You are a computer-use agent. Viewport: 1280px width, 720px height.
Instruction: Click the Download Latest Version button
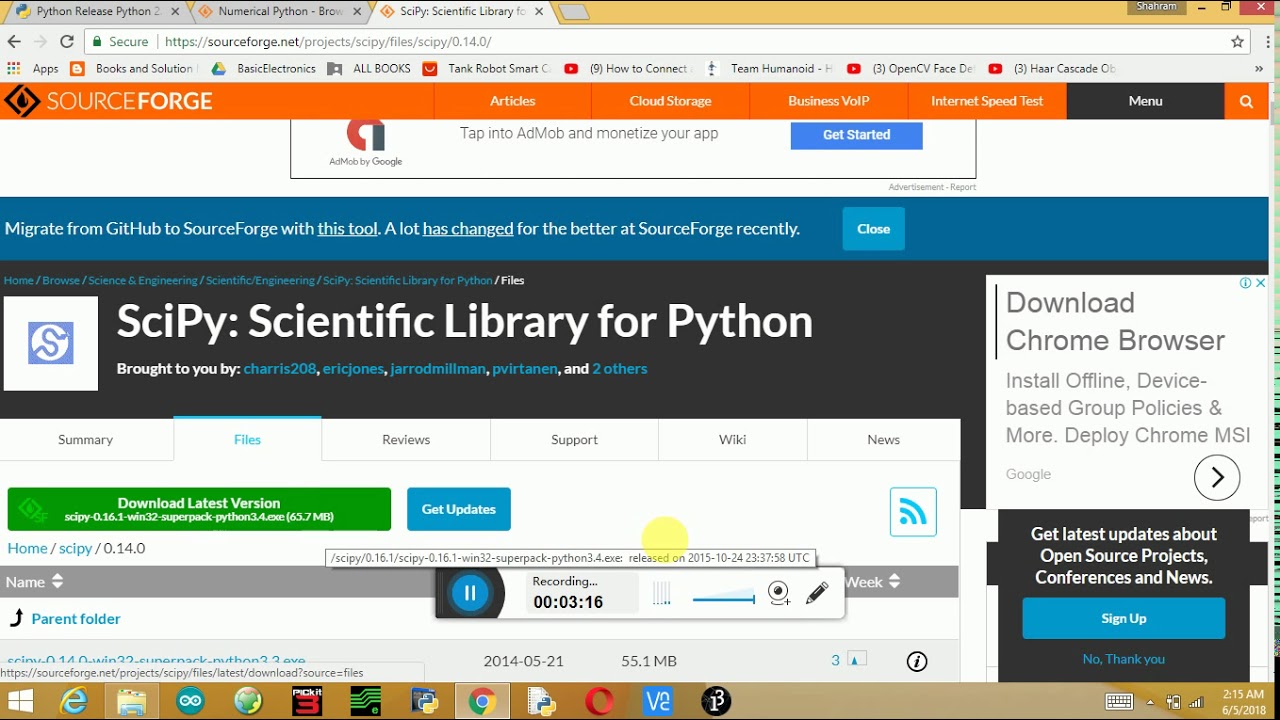[x=199, y=509]
